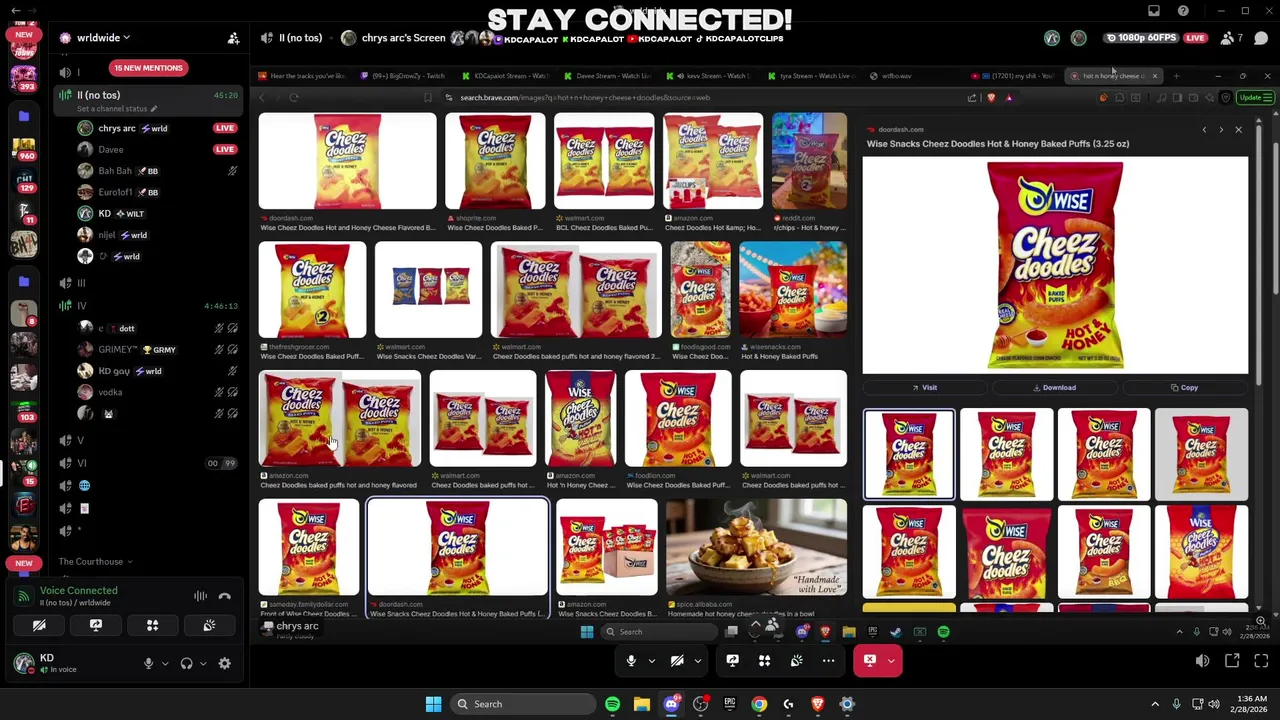Open Discord inbox icon
Screen dimensions: 1280x720
tap(1154, 11)
